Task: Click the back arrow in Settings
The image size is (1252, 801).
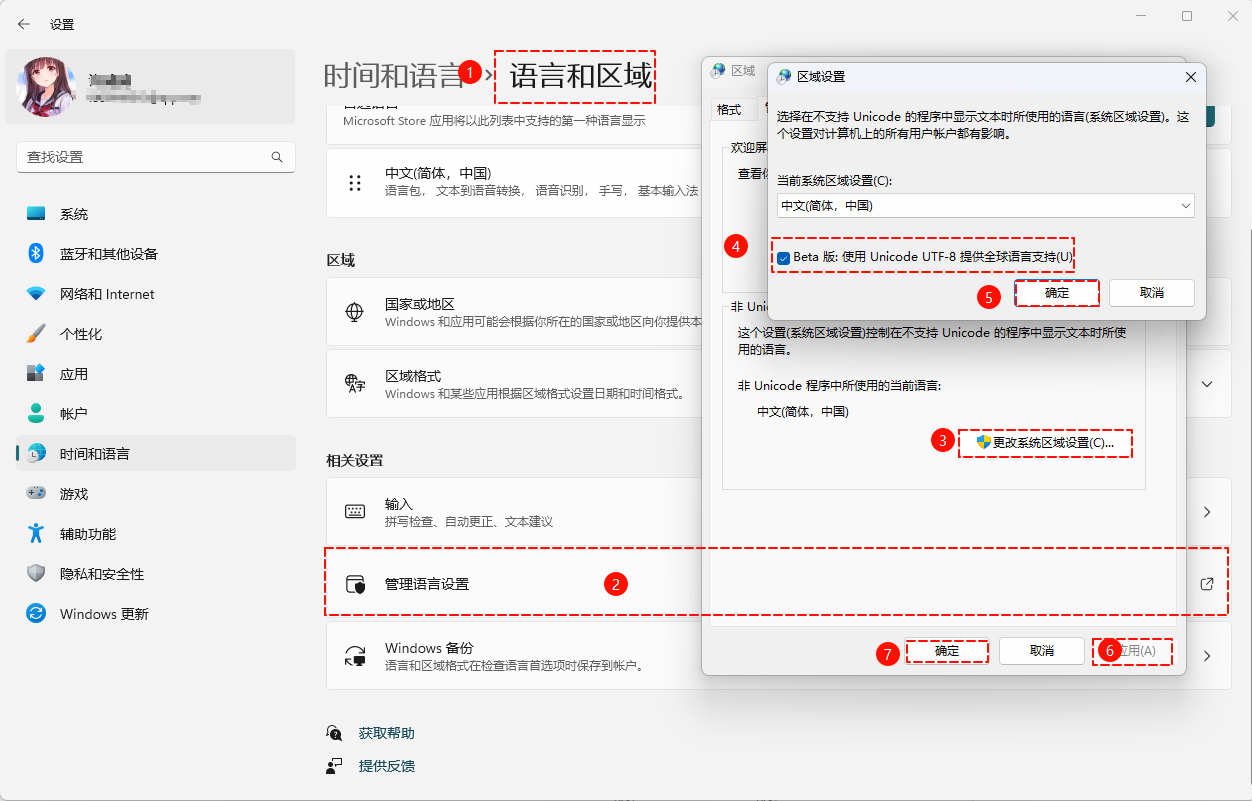Action: (x=23, y=24)
